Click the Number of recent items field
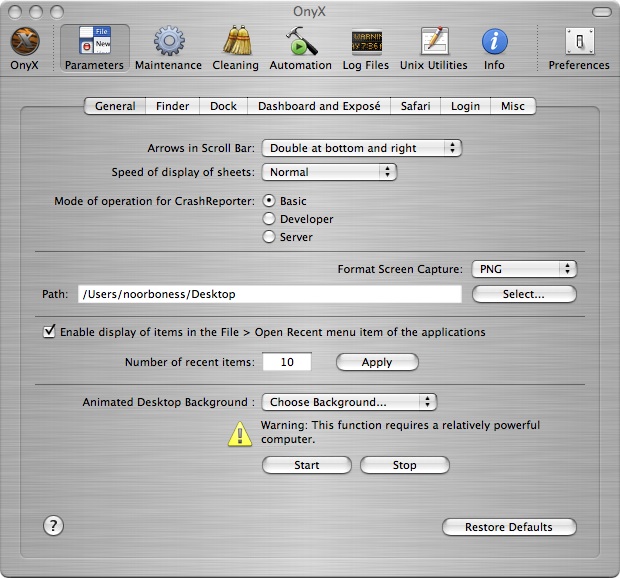The width and height of the screenshot is (620, 578). click(x=287, y=362)
